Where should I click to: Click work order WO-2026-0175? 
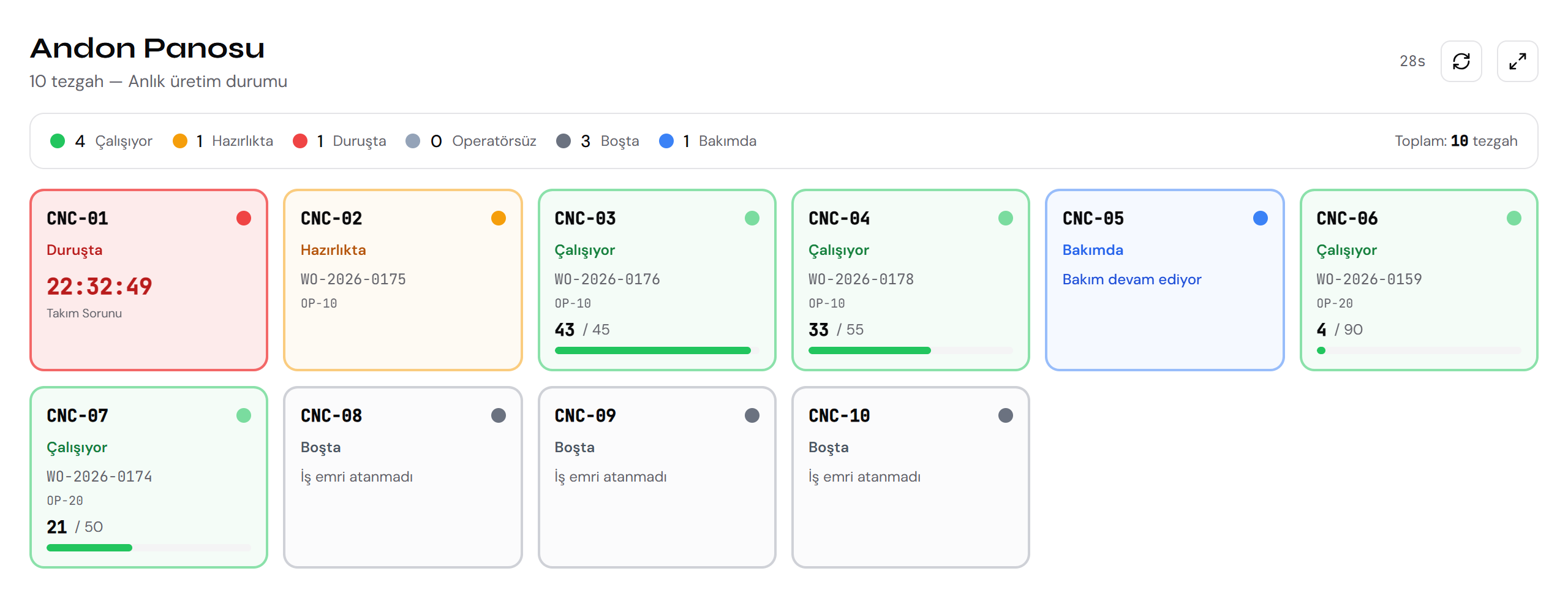click(x=353, y=279)
